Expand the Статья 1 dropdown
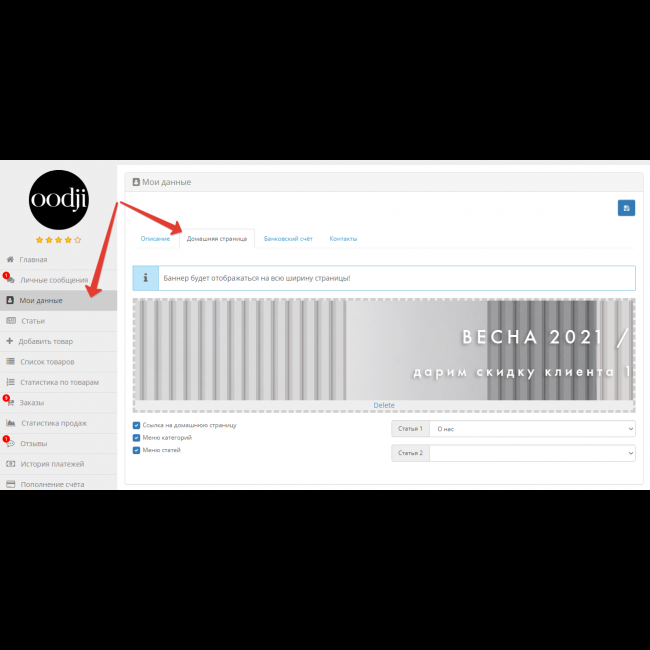This screenshot has height=650, width=650. click(x=531, y=428)
